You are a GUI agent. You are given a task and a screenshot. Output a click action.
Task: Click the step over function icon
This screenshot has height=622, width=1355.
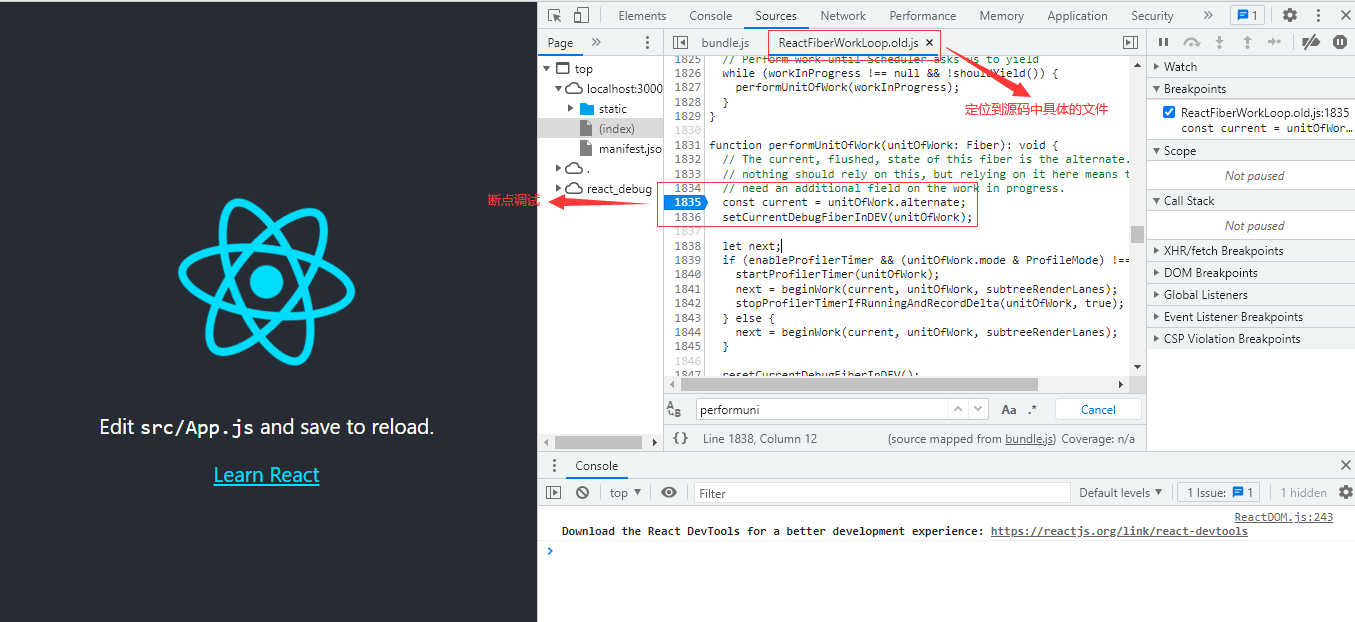click(x=1191, y=42)
